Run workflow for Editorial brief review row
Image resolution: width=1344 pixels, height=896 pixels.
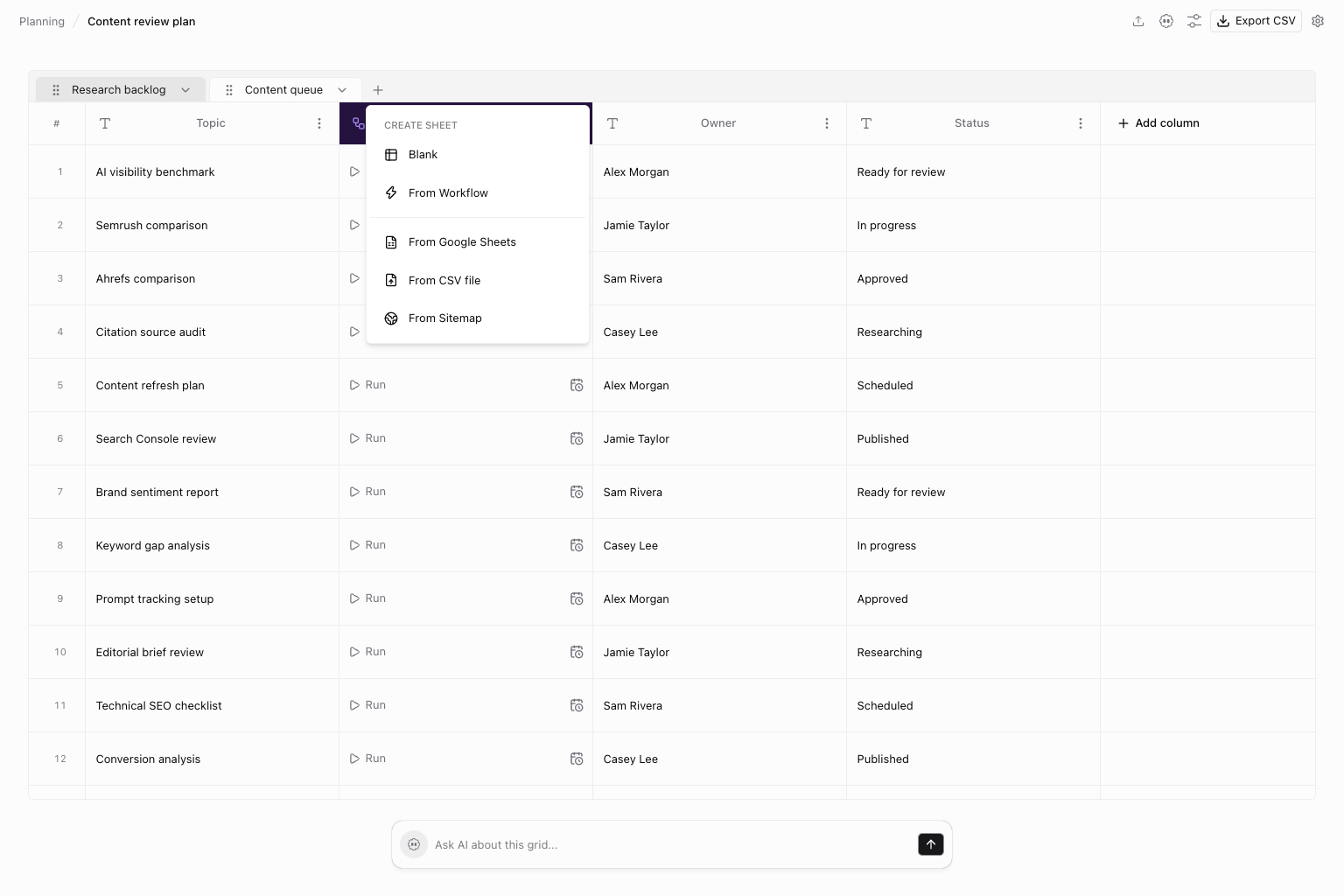click(367, 652)
